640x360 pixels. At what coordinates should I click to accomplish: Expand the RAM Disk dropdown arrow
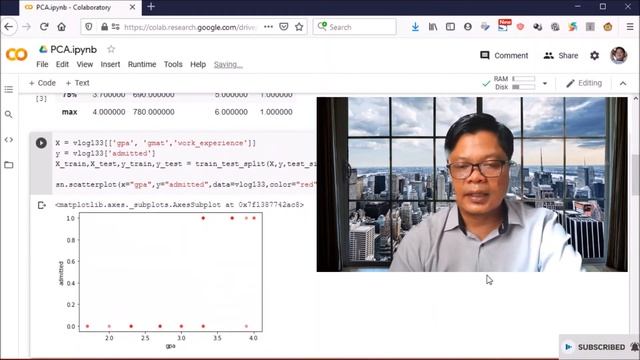(545, 83)
